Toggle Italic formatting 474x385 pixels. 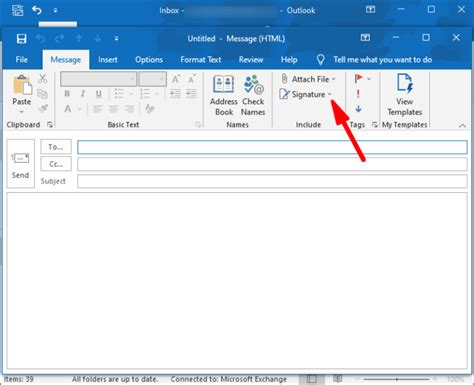click(x=83, y=94)
